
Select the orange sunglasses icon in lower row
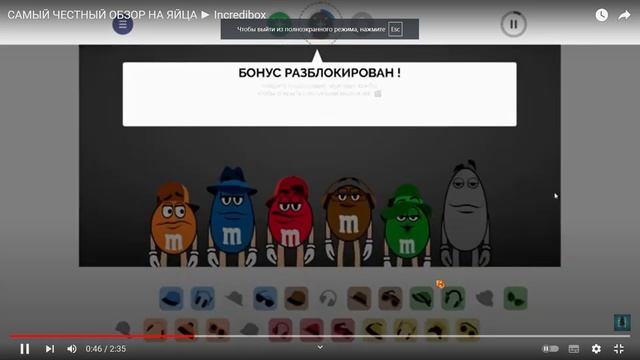pyautogui.click(x=218, y=330)
